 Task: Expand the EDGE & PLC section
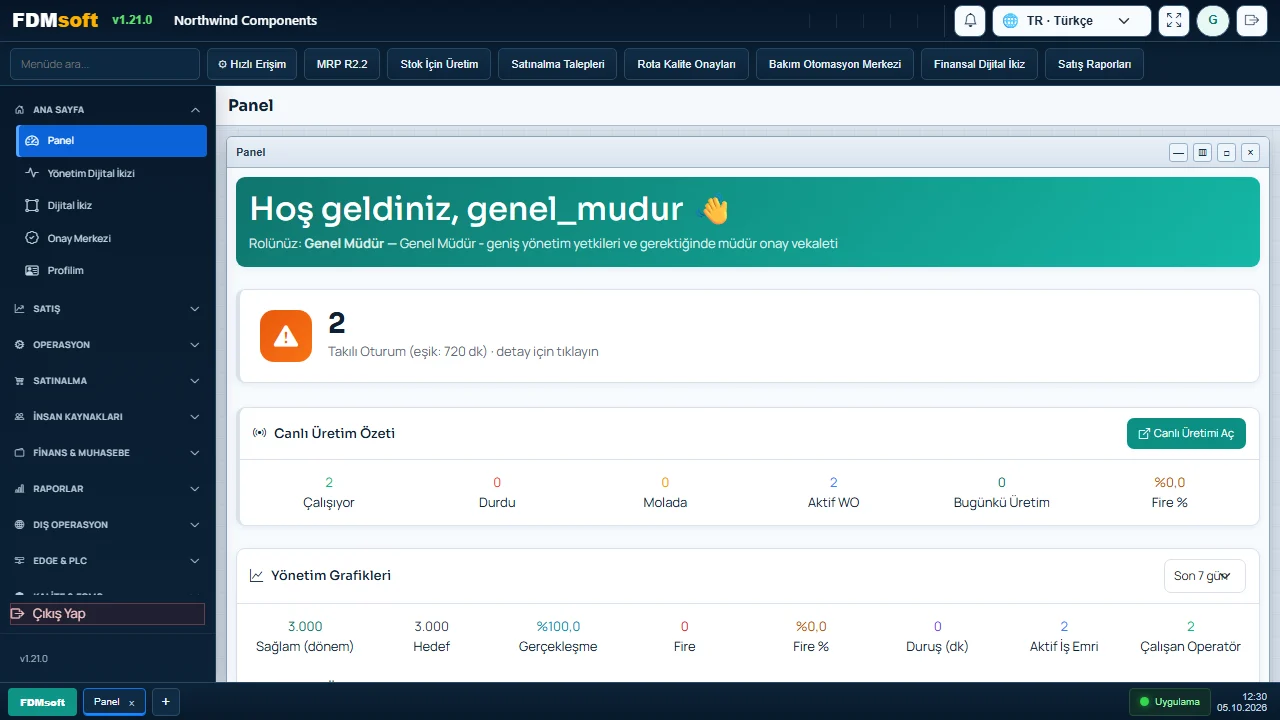[x=108, y=561]
